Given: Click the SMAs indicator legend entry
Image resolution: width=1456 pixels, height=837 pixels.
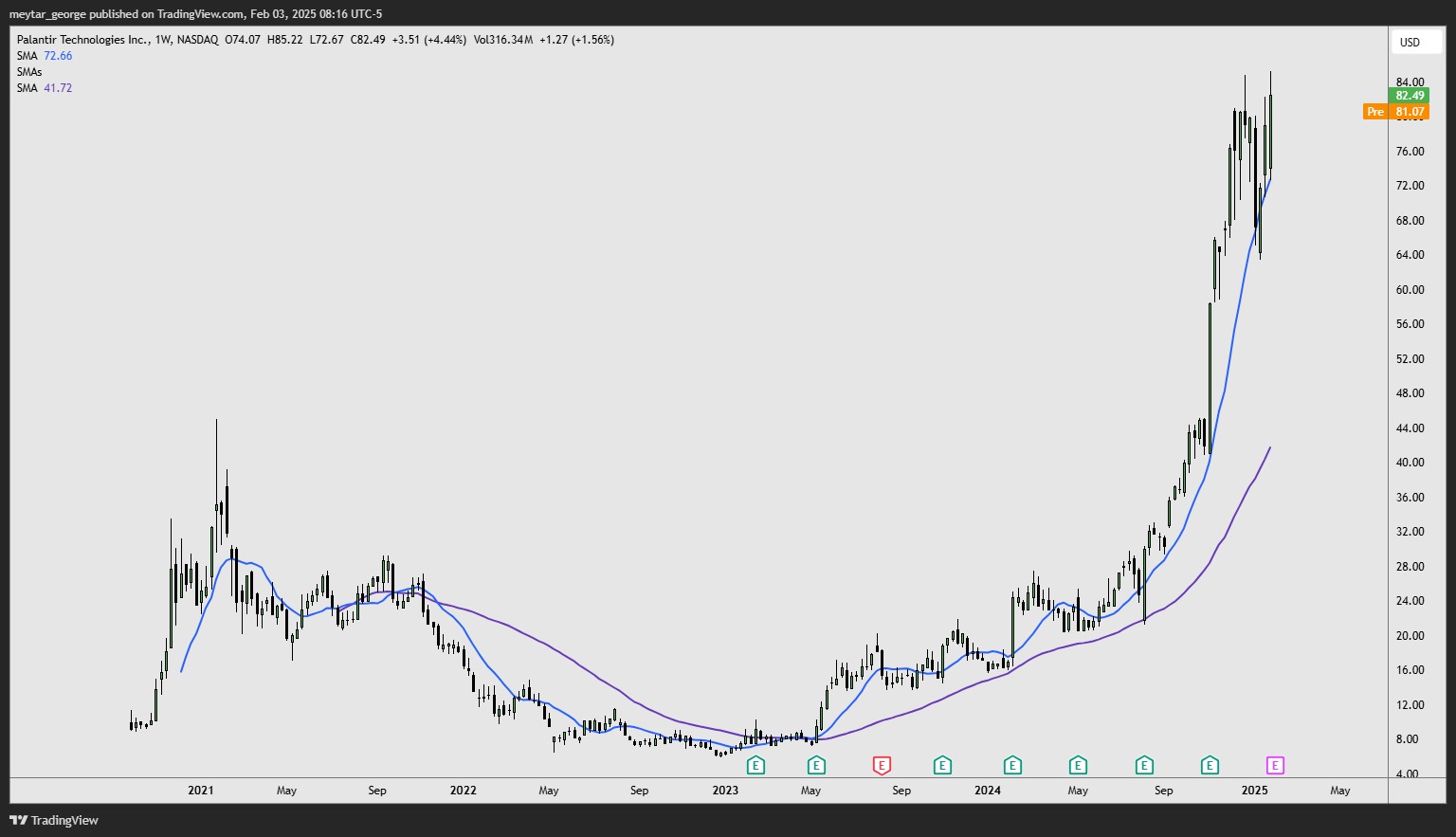Looking at the screenshot, I should click(29, 72).
